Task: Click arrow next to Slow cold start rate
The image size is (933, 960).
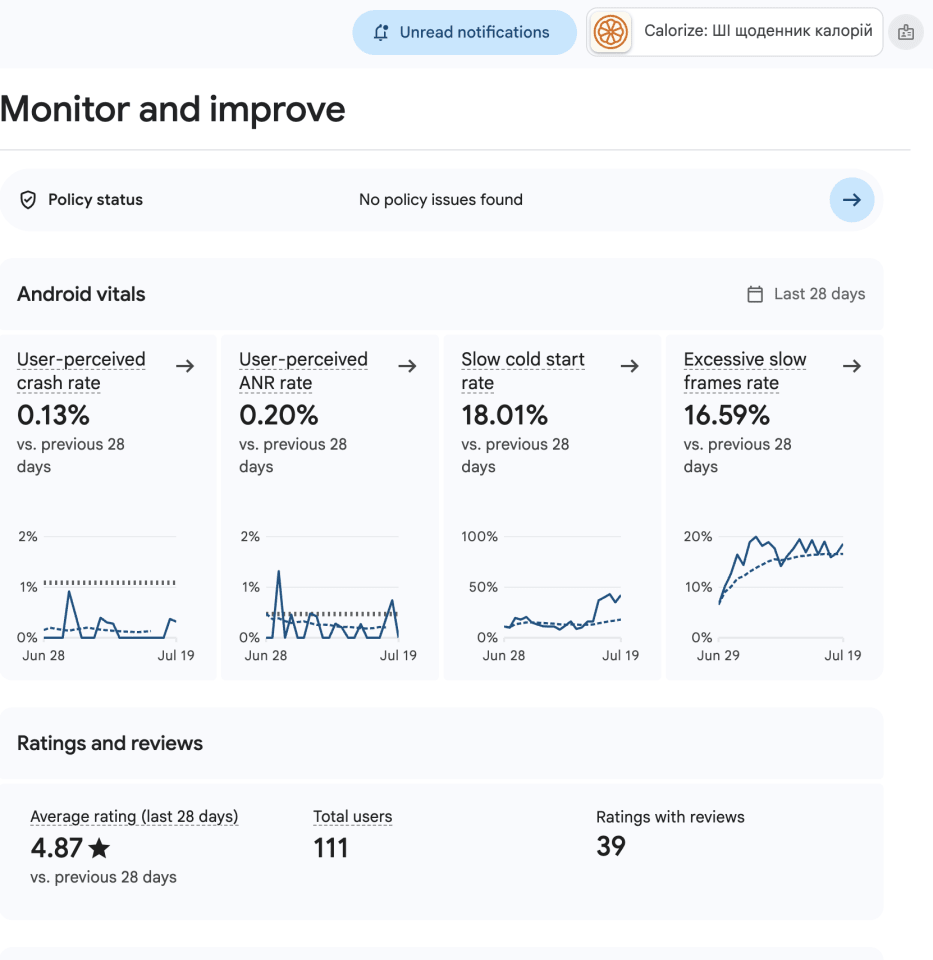Action: click(x=629, y=366)
